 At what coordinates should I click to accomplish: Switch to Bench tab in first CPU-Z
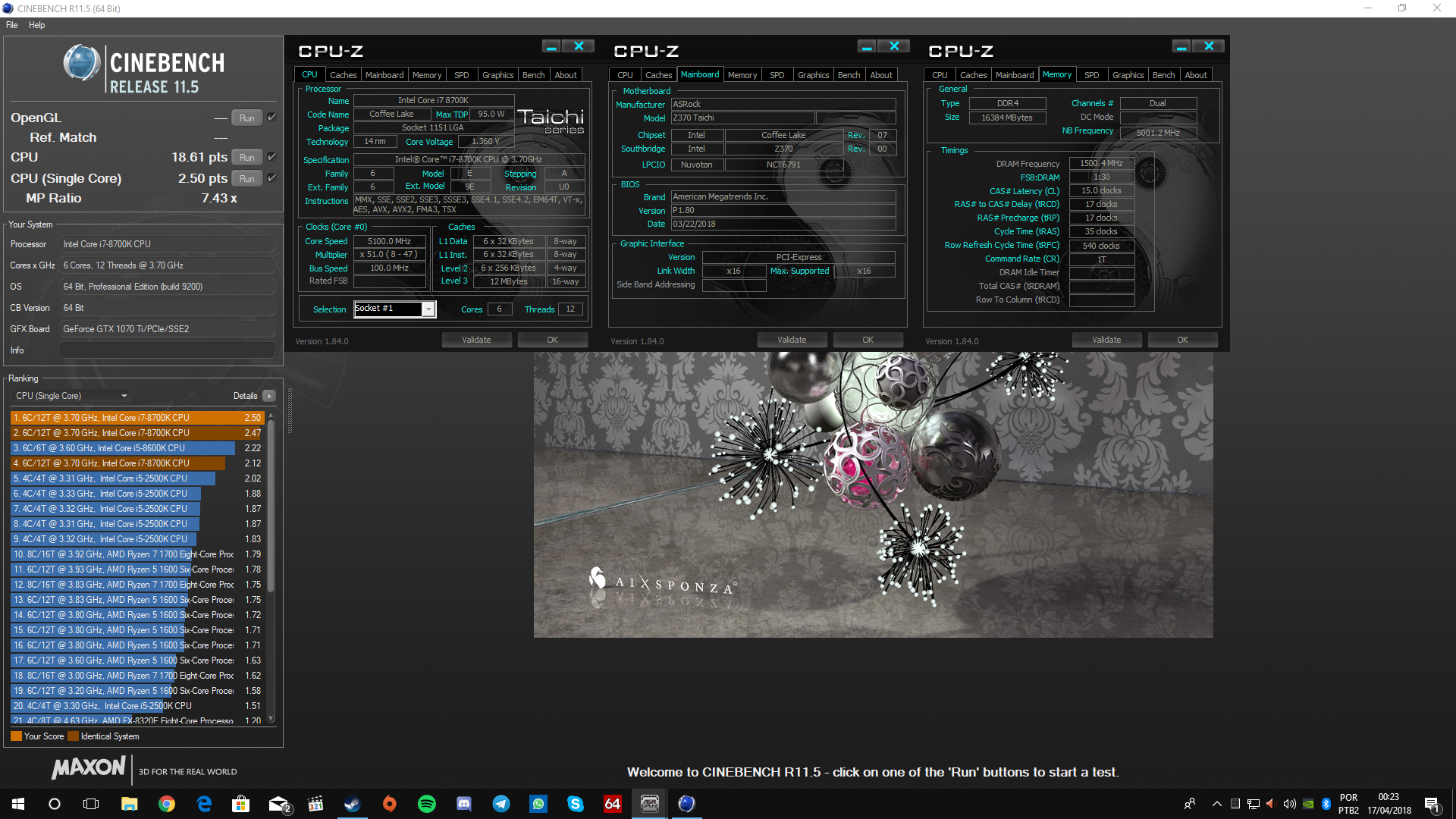click(x=533, y=75)
